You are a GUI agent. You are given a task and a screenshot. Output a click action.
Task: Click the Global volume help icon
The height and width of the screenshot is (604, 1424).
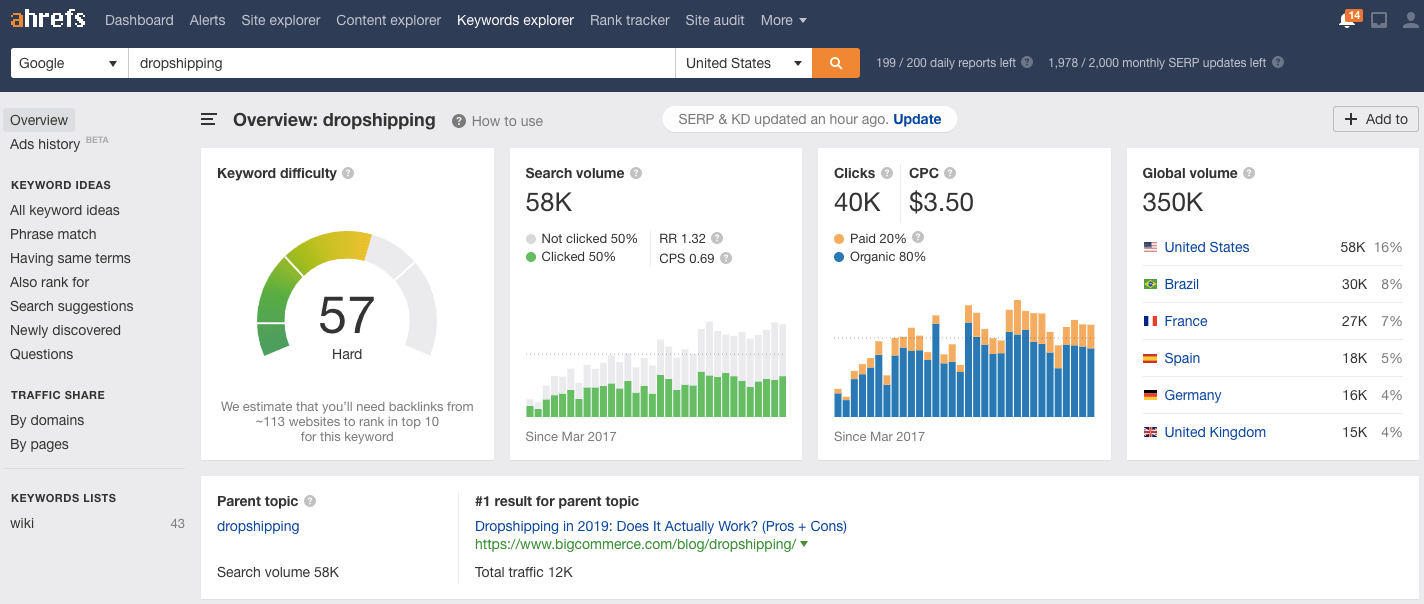click(1249, 173)
